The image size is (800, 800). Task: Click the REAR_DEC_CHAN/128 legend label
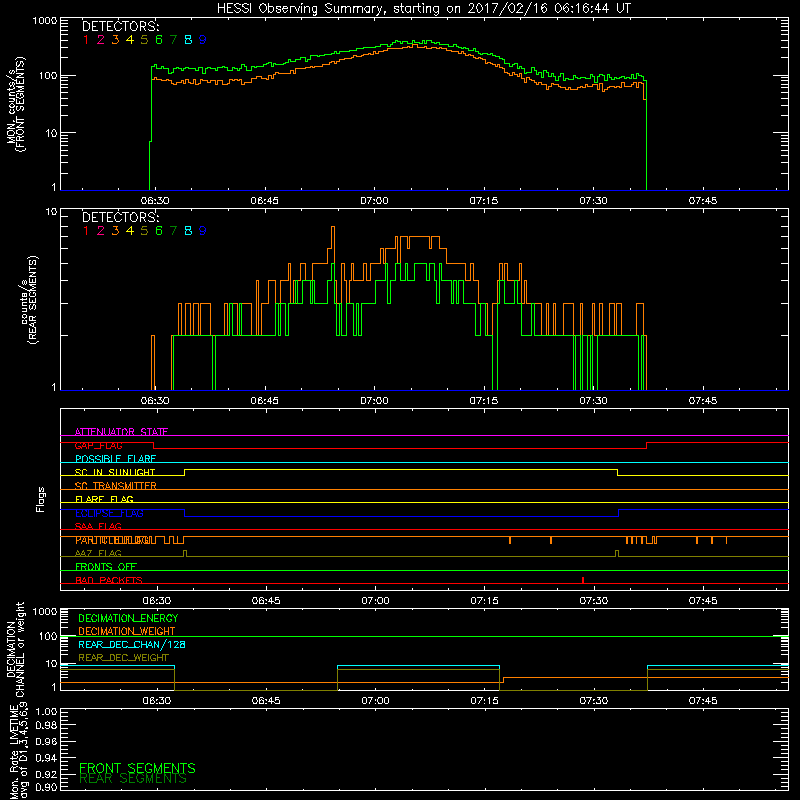click(x=132, y=644)
